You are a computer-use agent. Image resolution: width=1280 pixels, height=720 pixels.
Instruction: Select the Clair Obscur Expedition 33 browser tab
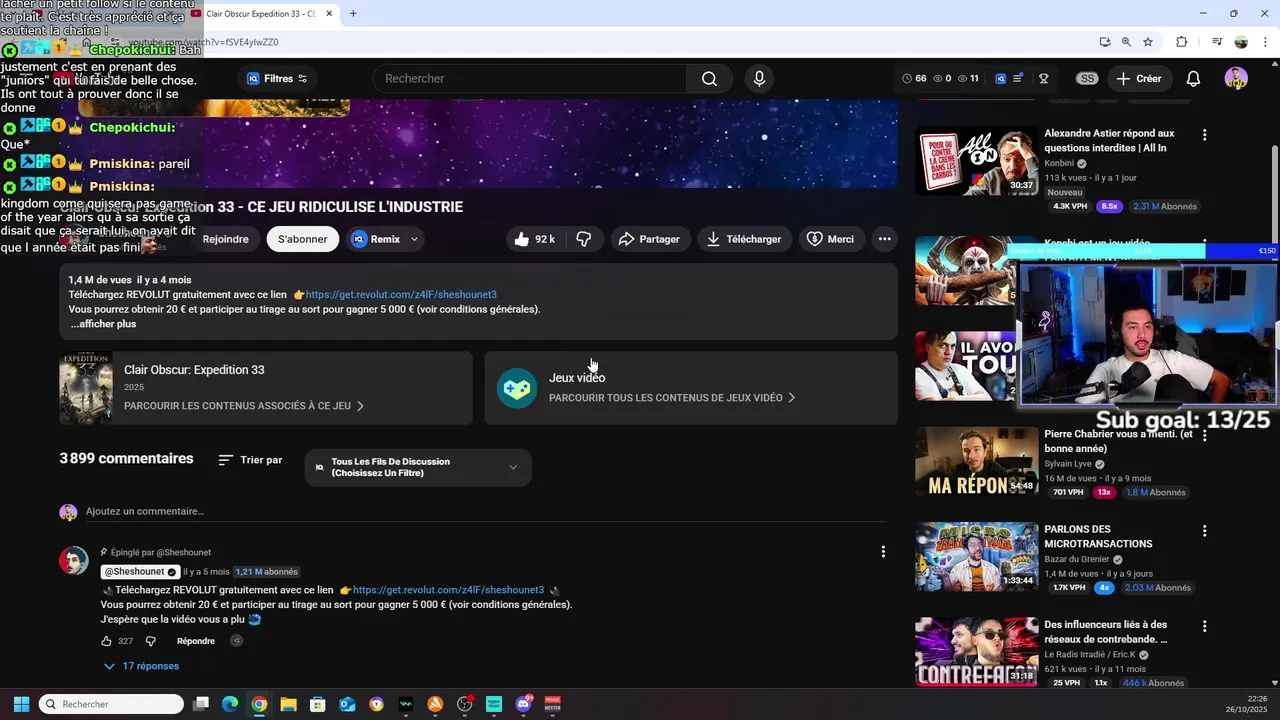point(262,13)
